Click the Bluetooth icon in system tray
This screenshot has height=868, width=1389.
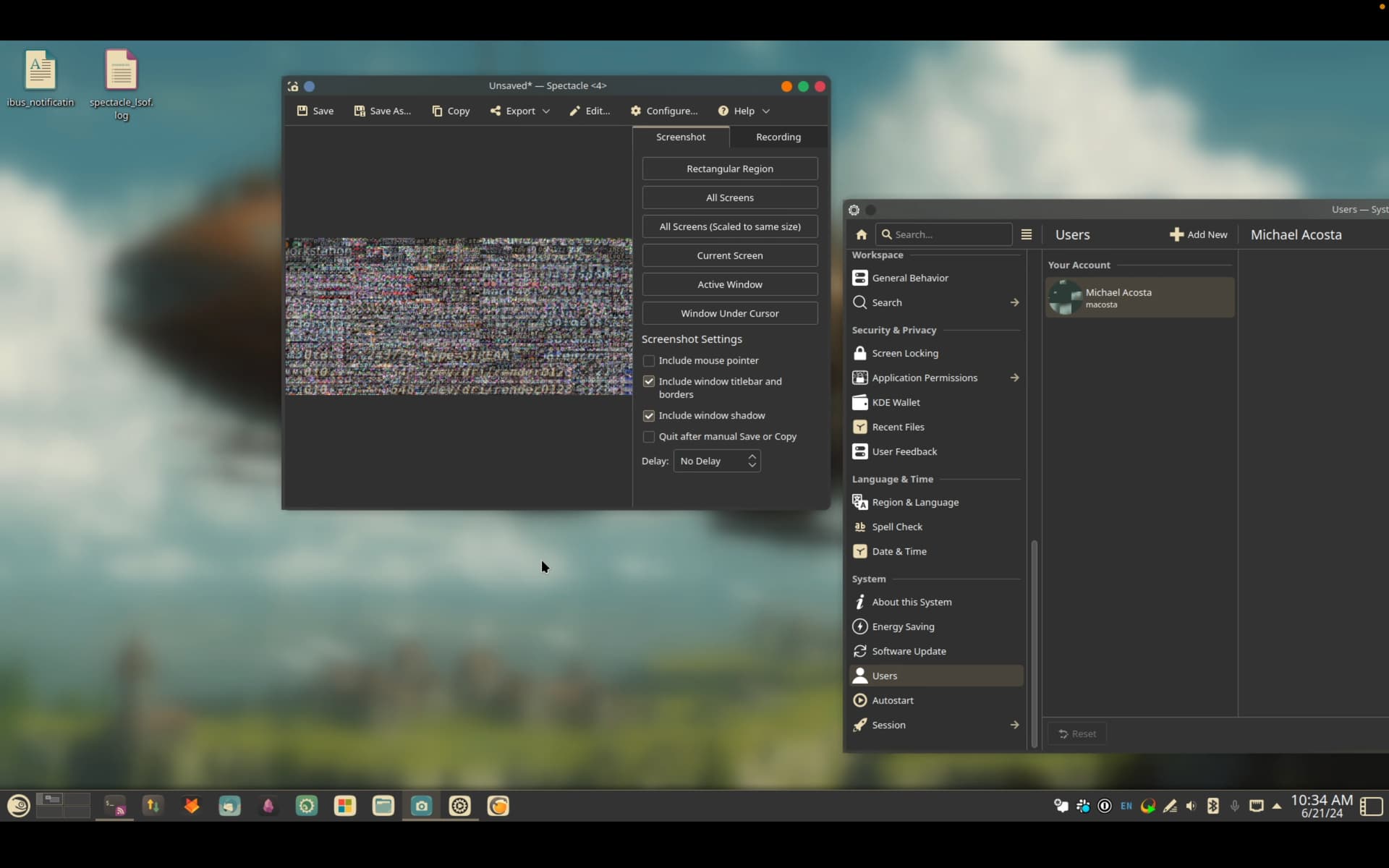1213,806
